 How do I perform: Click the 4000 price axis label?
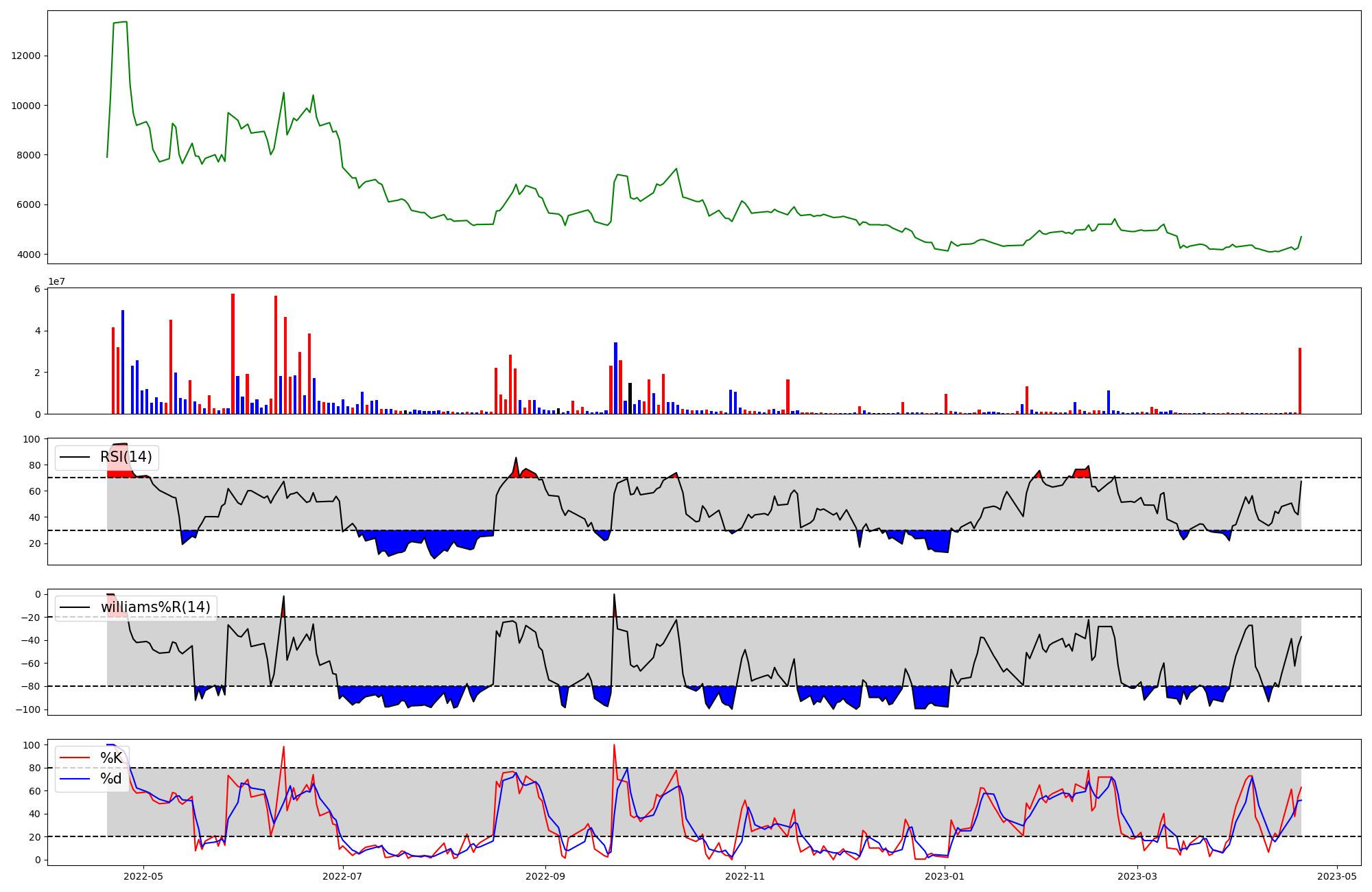pyautogui.click(x=29, y=255)
